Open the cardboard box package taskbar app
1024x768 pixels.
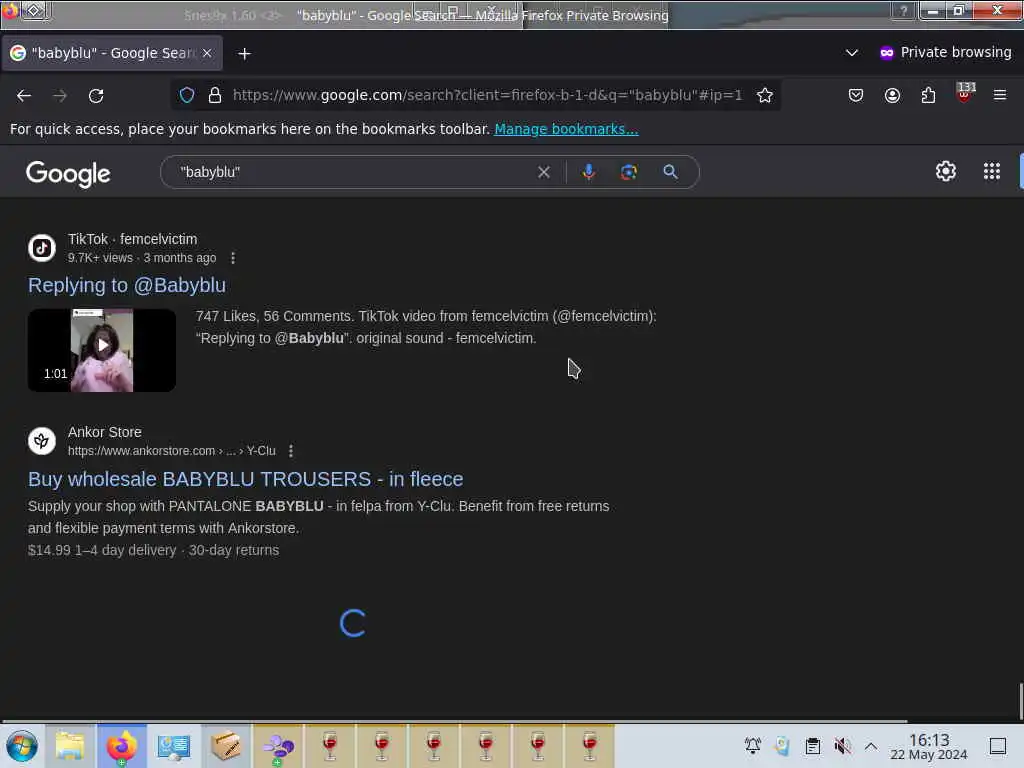tap(225, 746)
